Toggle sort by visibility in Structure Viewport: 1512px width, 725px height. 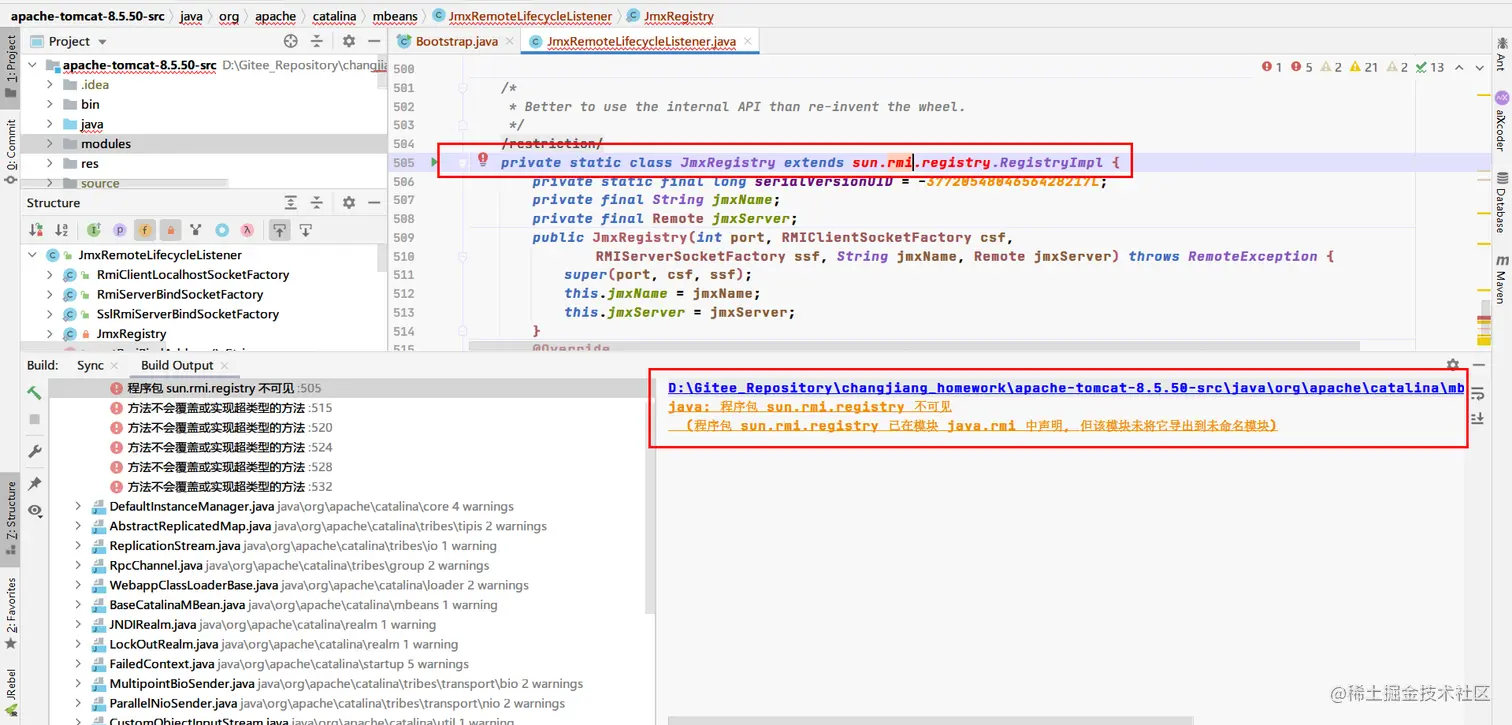point(36,230)
